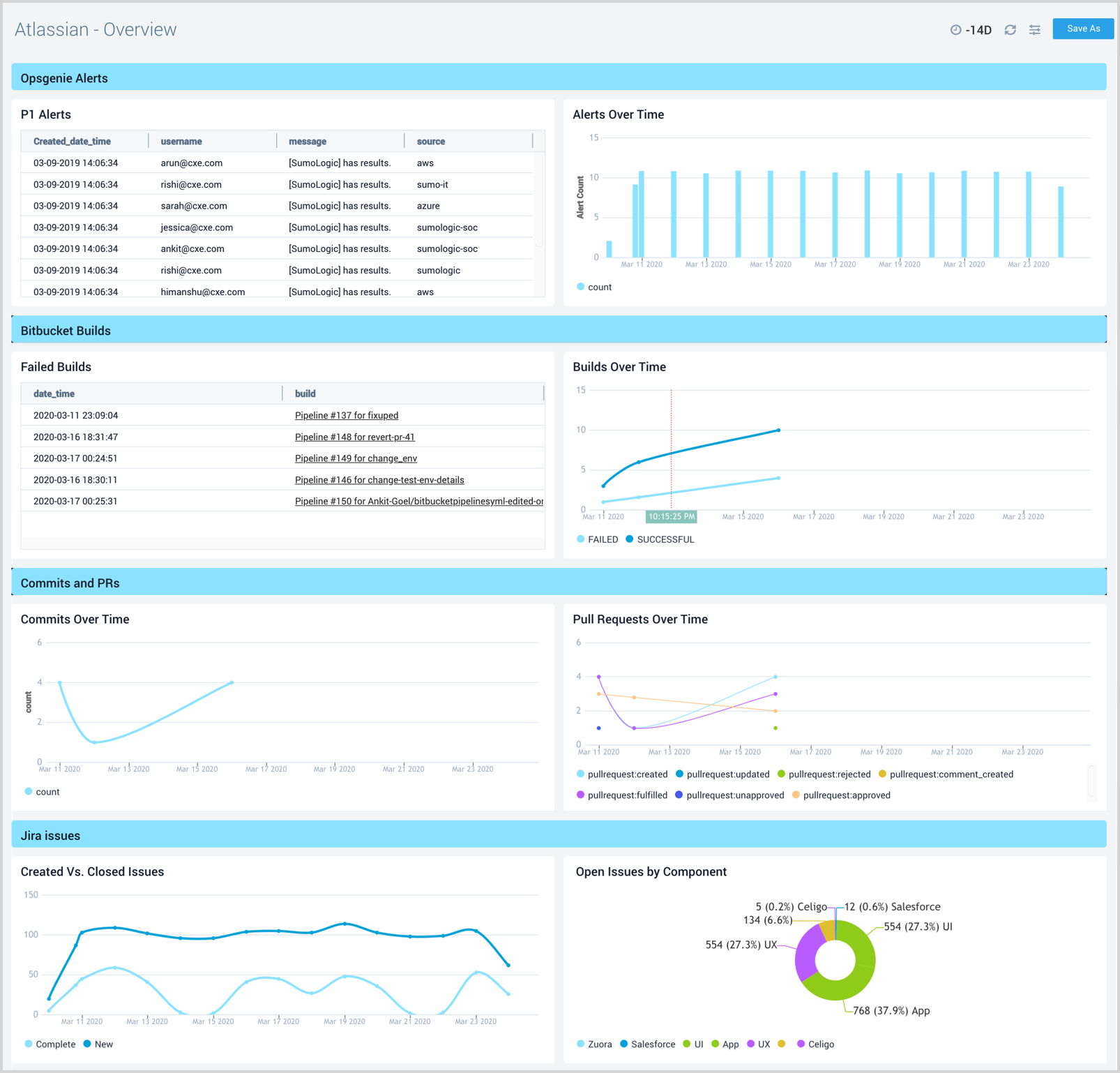1120x1073 pixels.
Task: Click the 554 (27.3%) UX donut label
Action: (741, 945)
